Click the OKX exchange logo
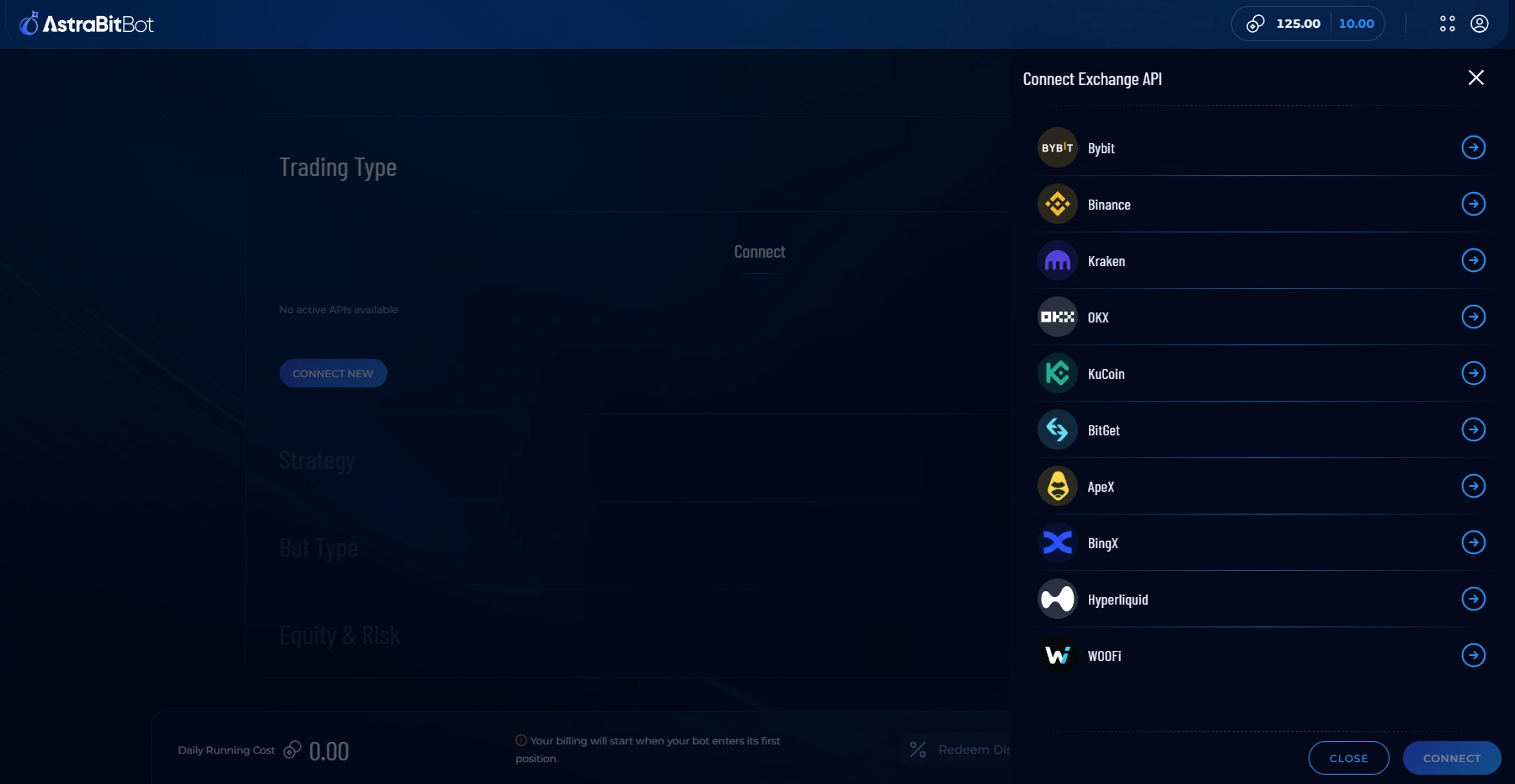The image size is (1515, 784). click(x=1058, y=317)
